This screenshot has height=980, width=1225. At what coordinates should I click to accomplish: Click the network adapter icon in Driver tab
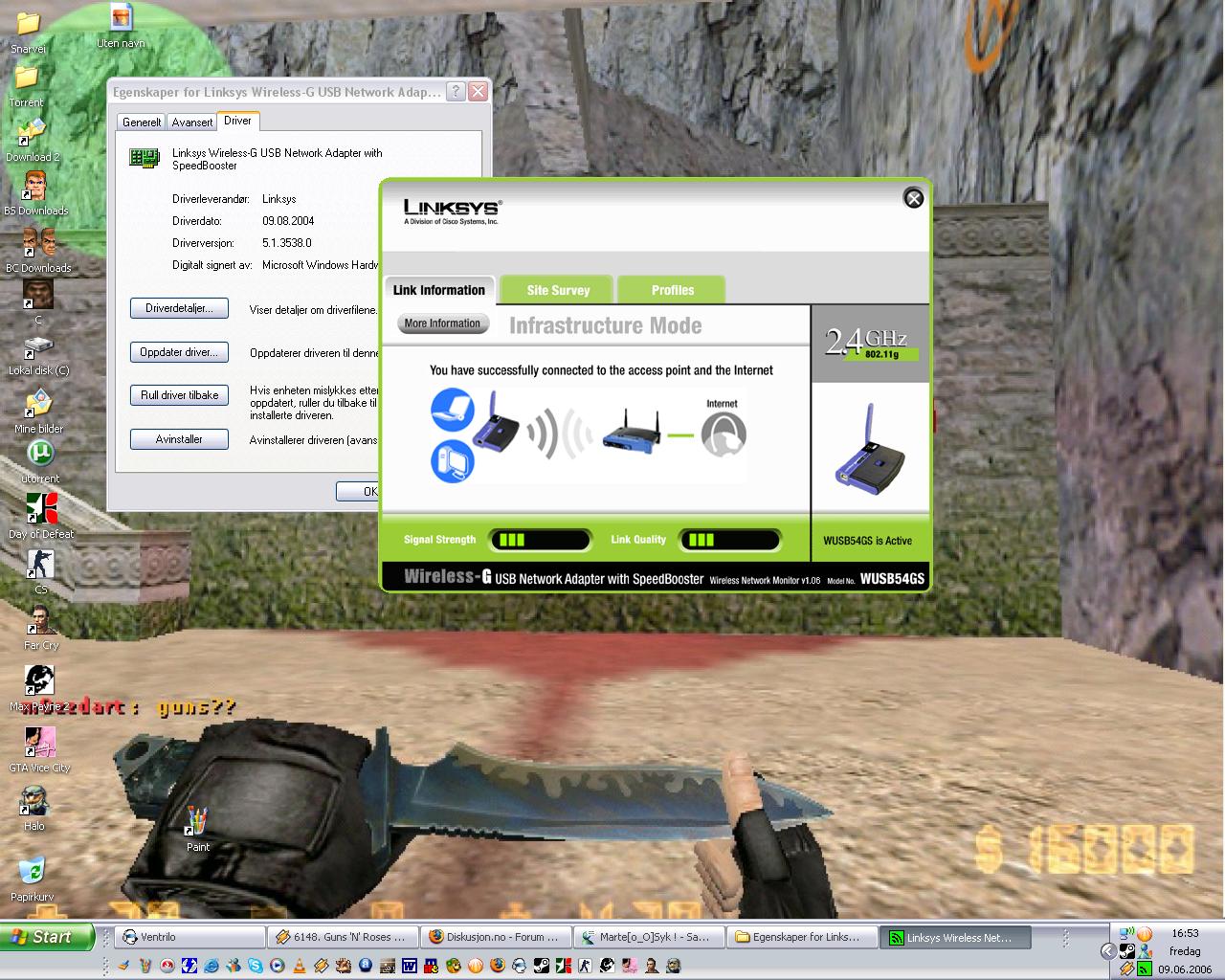pos(145,158)
